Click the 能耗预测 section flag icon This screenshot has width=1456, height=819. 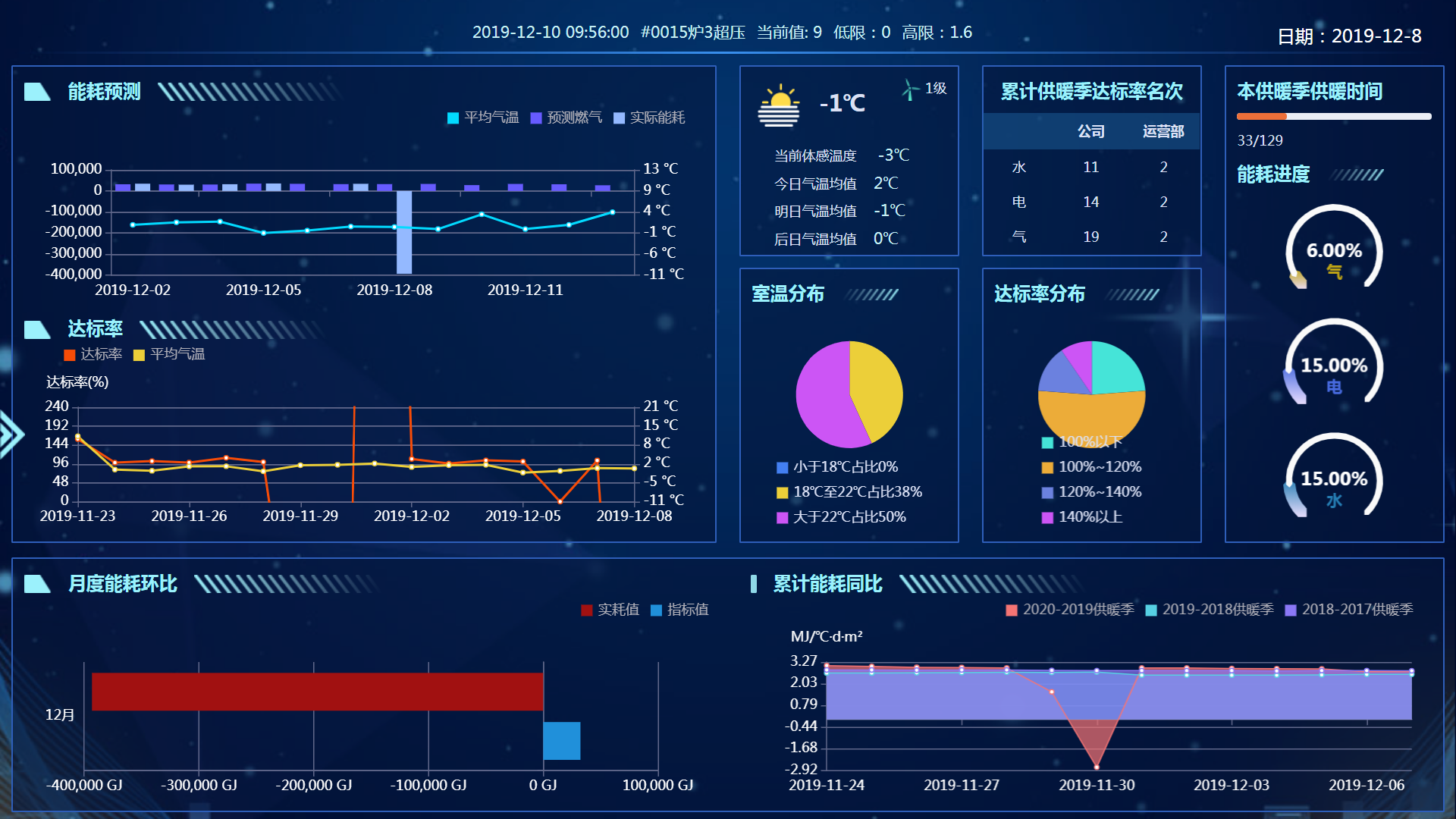(36, 92)
